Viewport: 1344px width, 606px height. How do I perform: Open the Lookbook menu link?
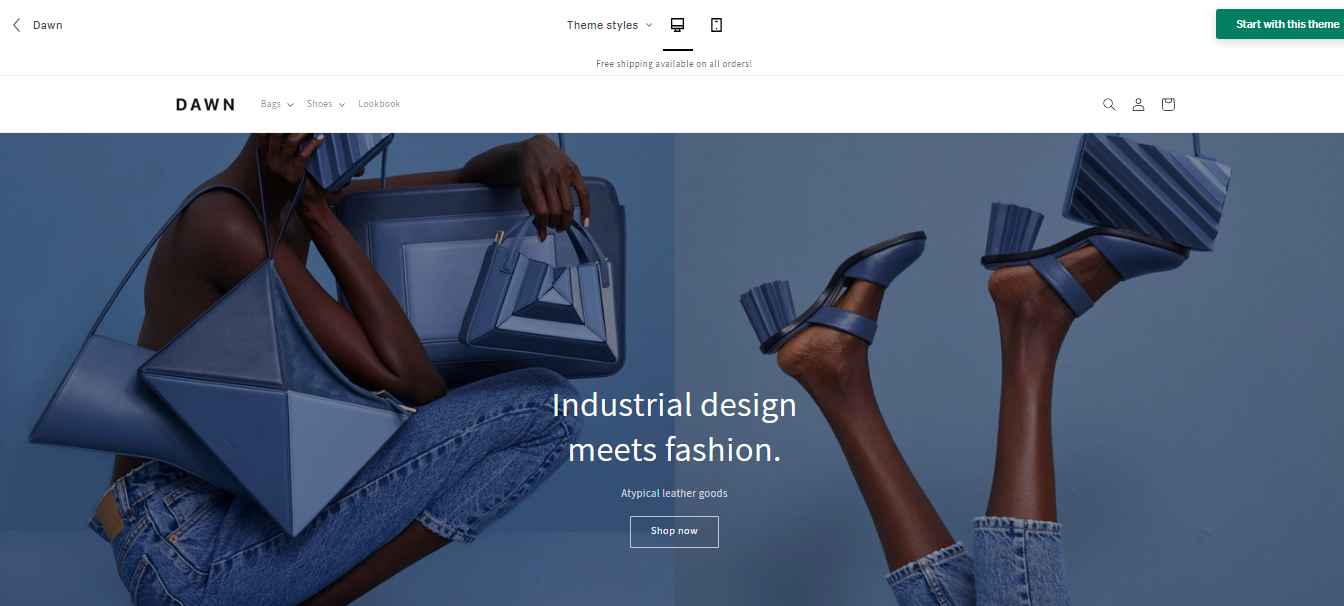[379, 104]
